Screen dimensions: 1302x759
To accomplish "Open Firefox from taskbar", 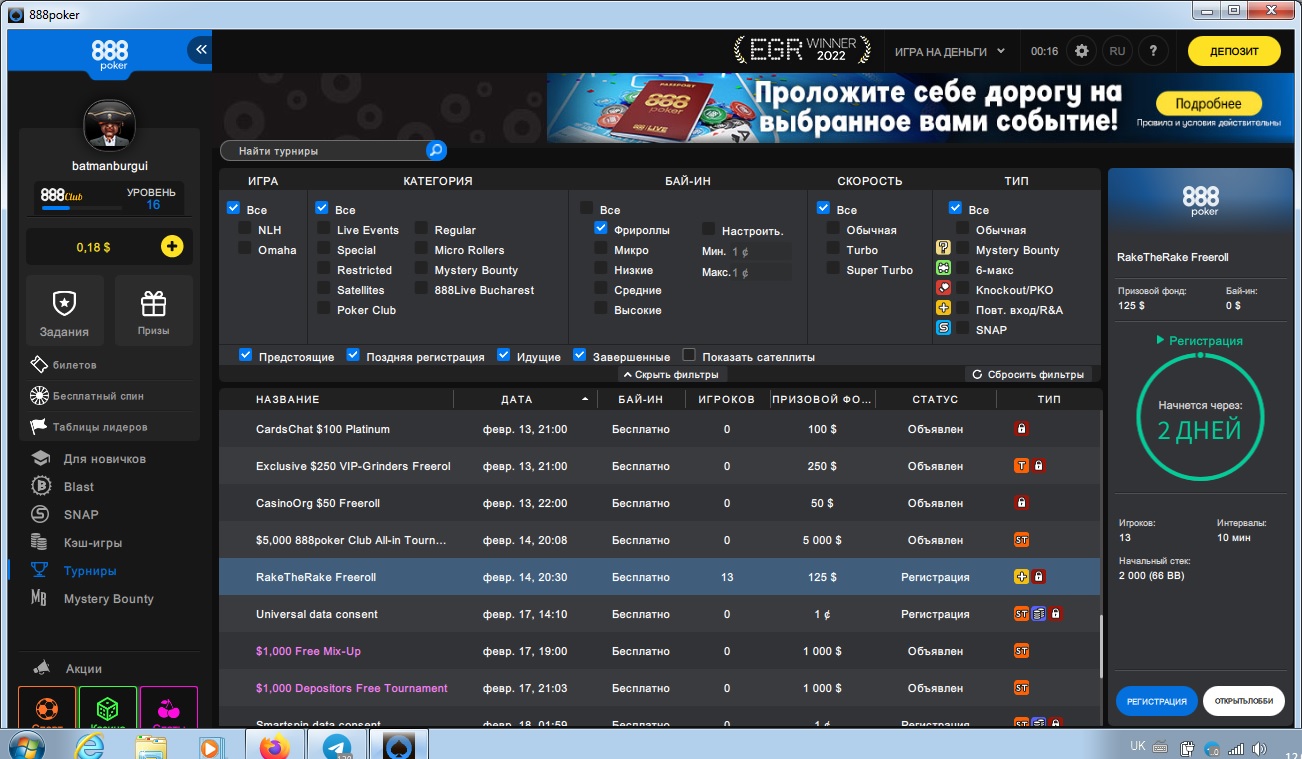I will click(273, 746).
